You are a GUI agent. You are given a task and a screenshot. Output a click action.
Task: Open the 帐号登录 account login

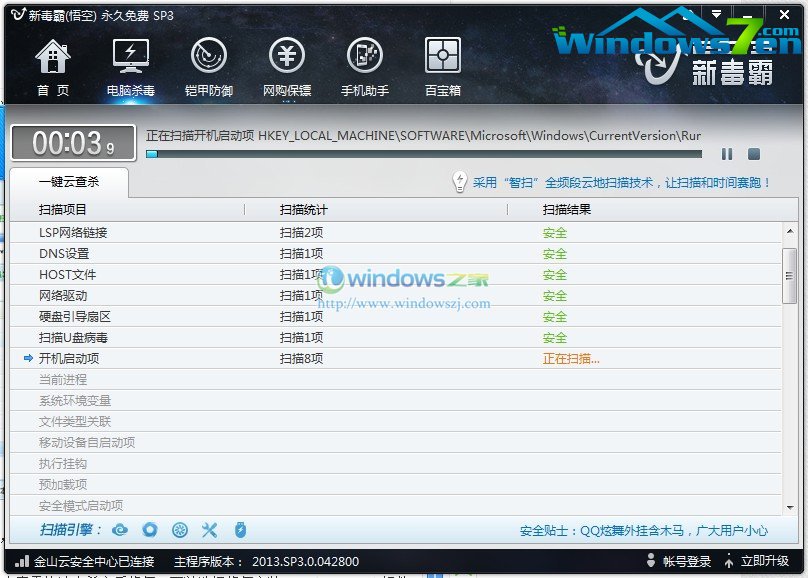tap(679, 561)
